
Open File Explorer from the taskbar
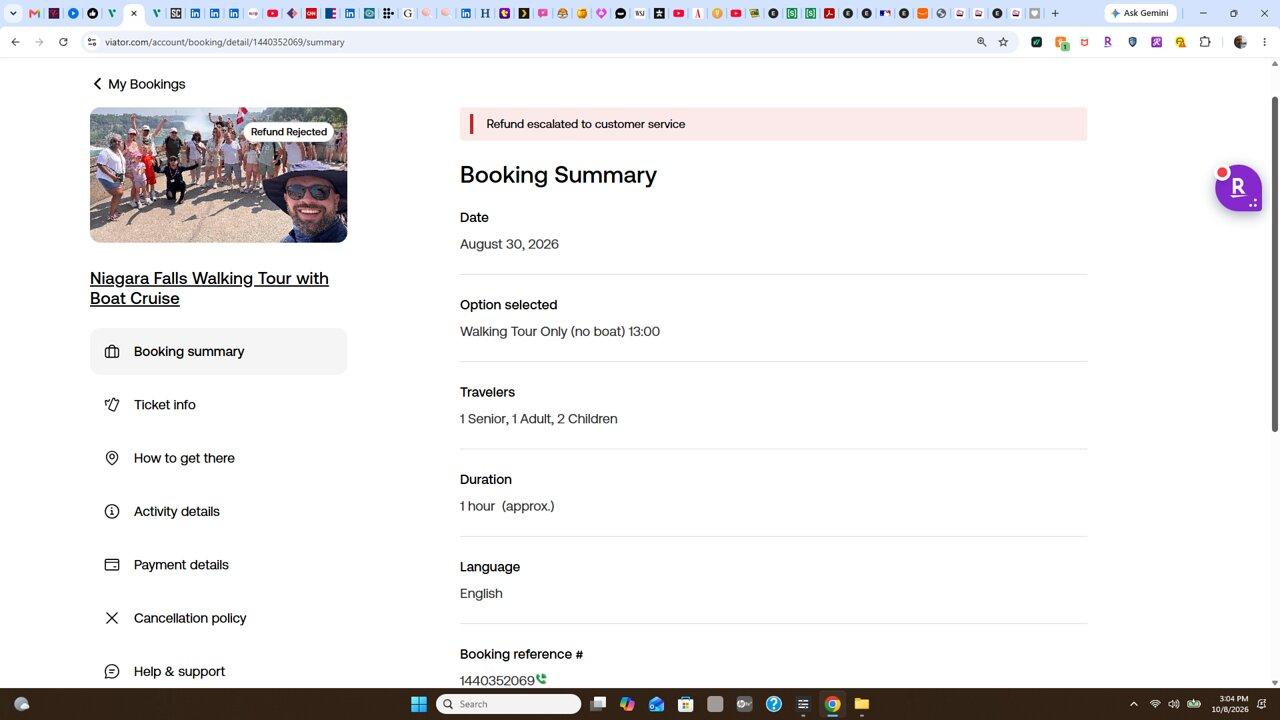[x=861, y=704]
